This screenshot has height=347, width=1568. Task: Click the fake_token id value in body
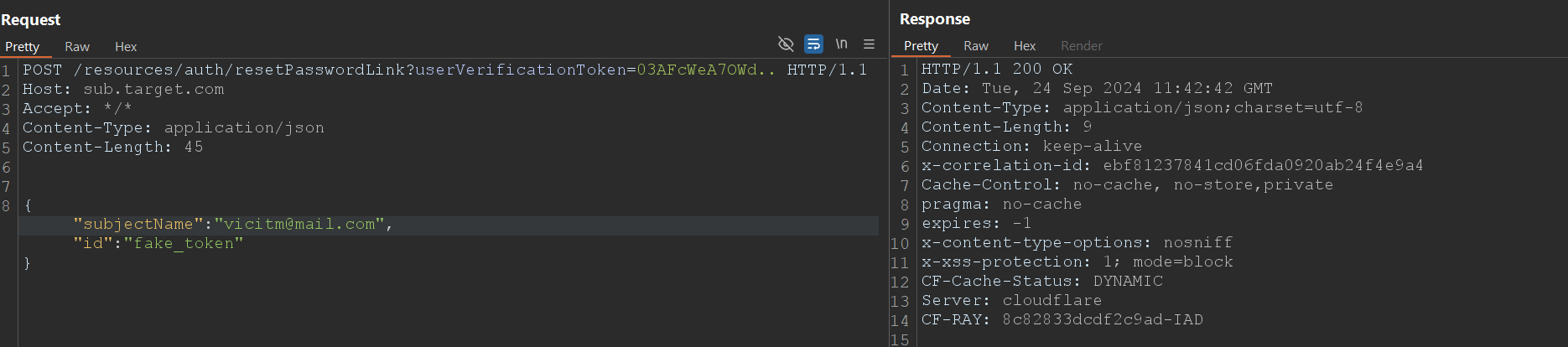click(184, 244)
